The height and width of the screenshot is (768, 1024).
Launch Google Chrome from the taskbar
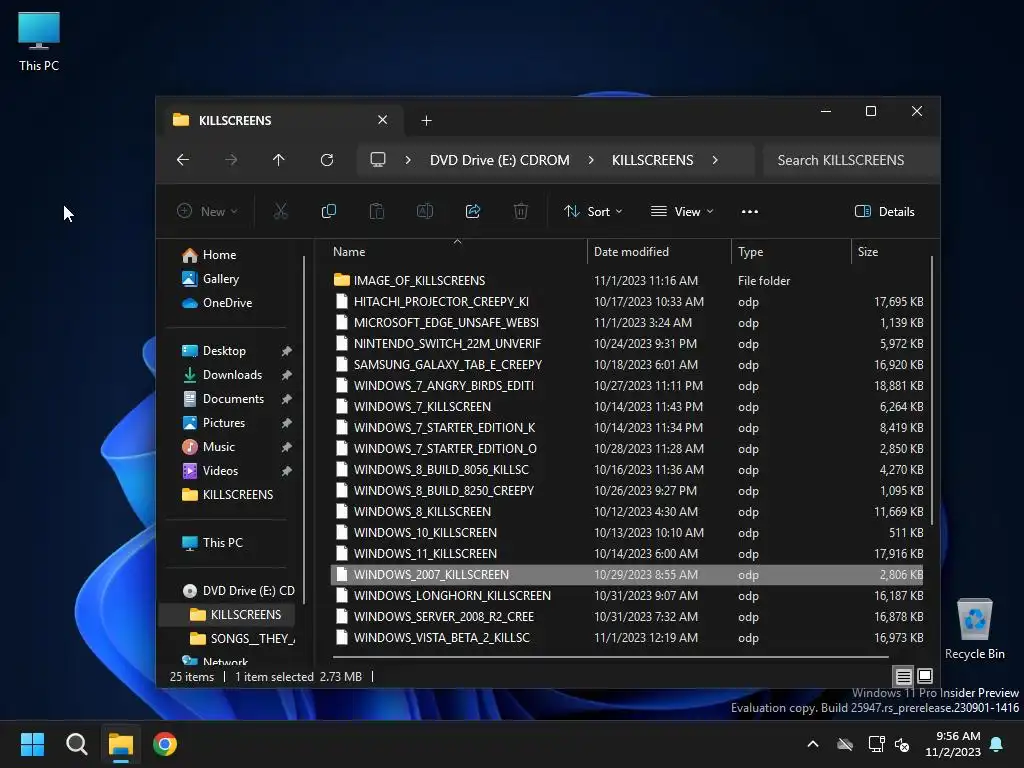[165, 744]
